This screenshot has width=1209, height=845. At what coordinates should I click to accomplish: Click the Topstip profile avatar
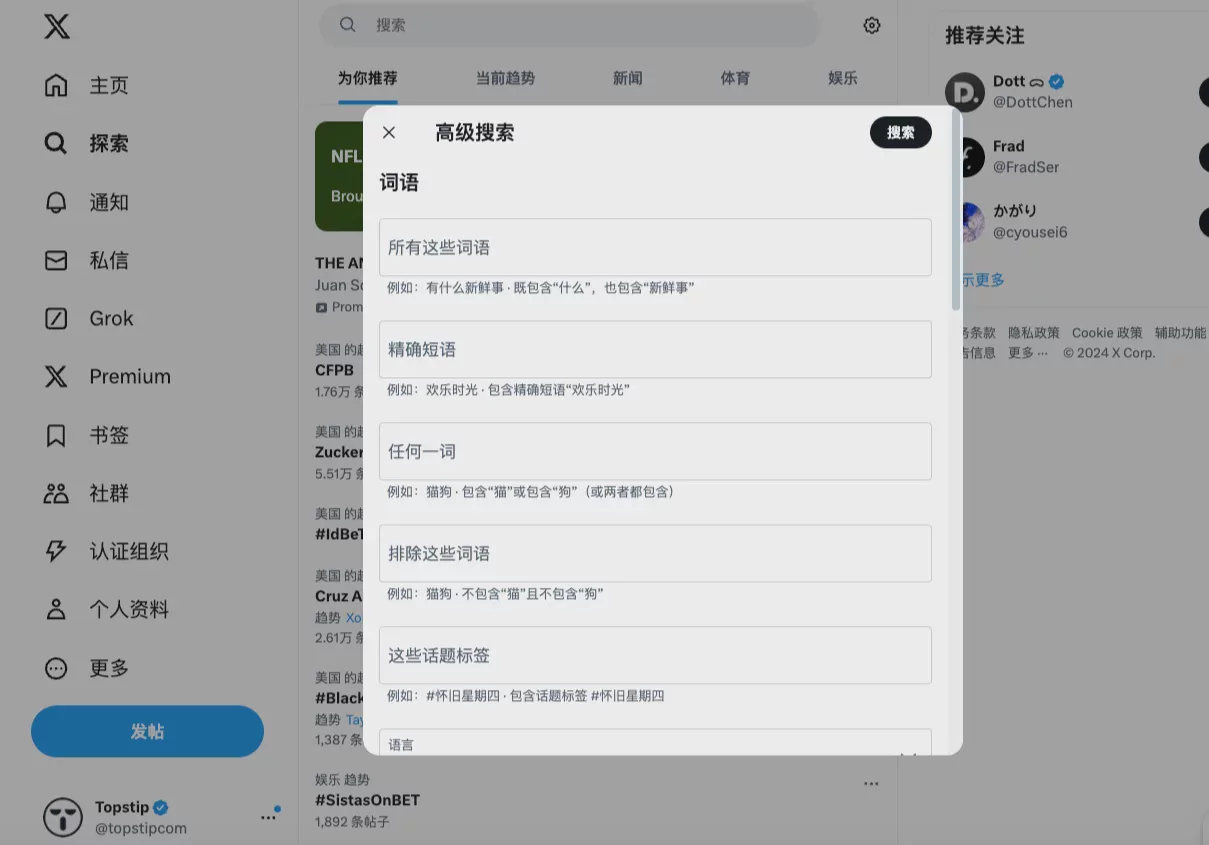click(x=63, y=817)
